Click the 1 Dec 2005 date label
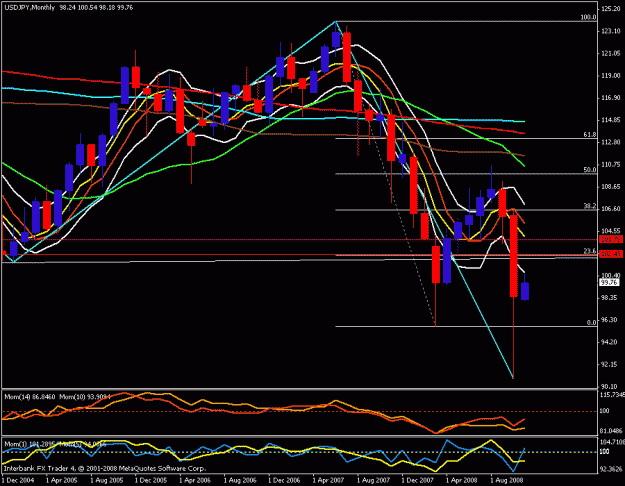This screenshot has height=486, width=625. [x=151, y=480]
